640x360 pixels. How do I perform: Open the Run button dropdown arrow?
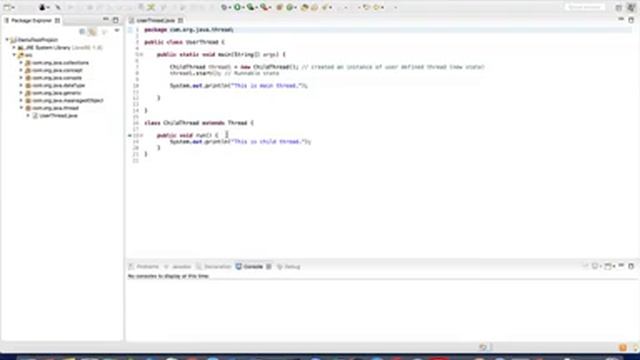coord(243,7)
